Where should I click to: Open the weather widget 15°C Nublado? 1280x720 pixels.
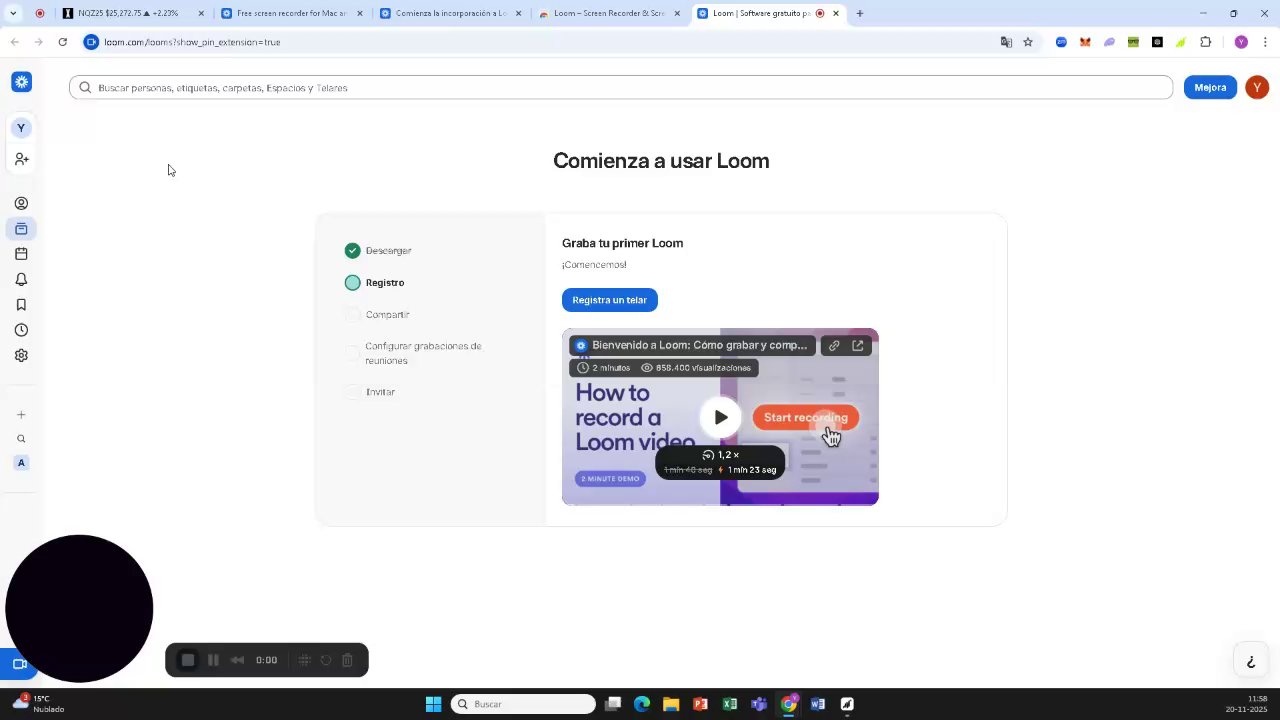[38, 704]
